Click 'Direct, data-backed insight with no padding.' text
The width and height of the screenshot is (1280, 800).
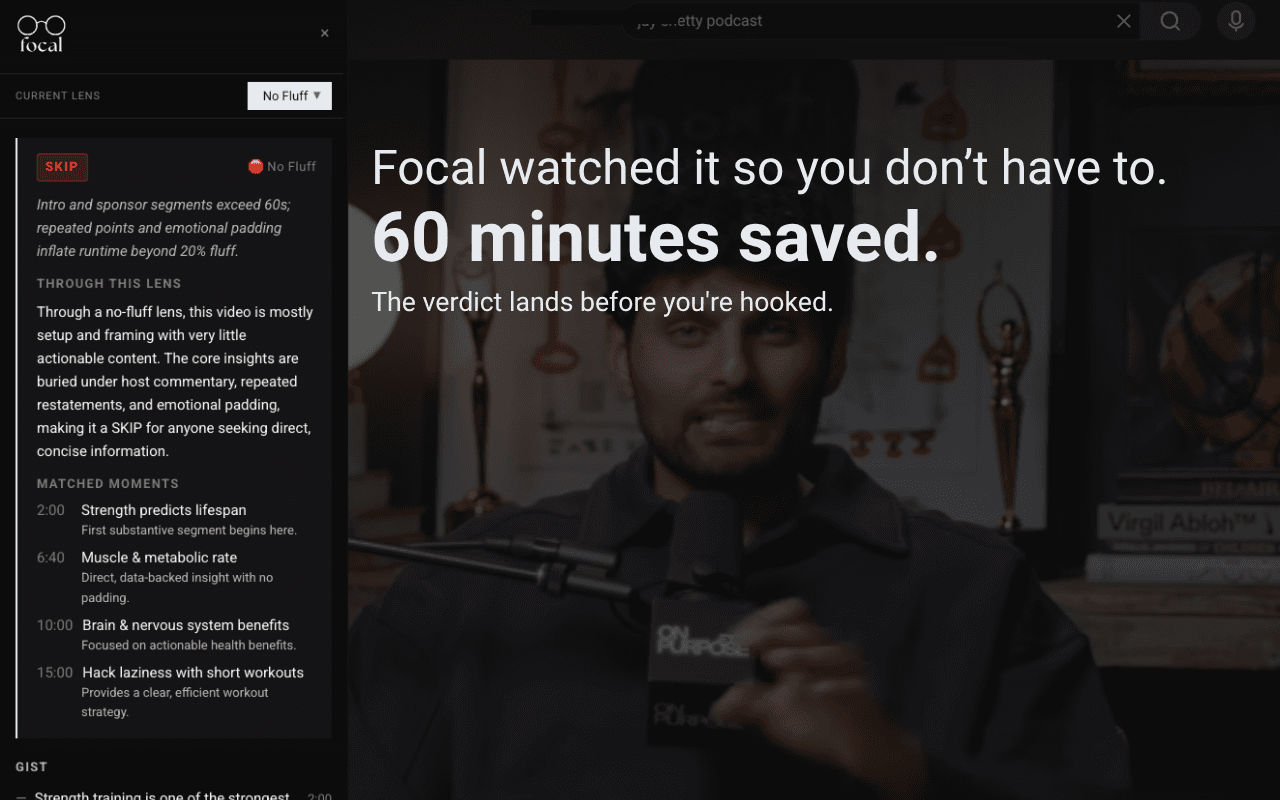coord(177,587)
